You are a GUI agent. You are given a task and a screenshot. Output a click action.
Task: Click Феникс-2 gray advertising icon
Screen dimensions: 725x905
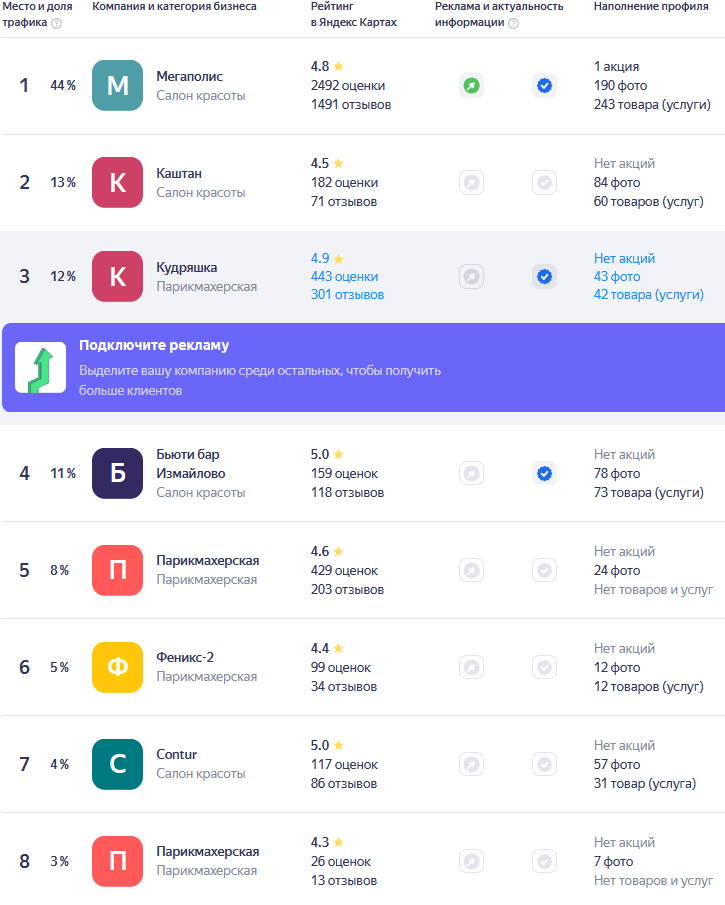pos(471,667)
